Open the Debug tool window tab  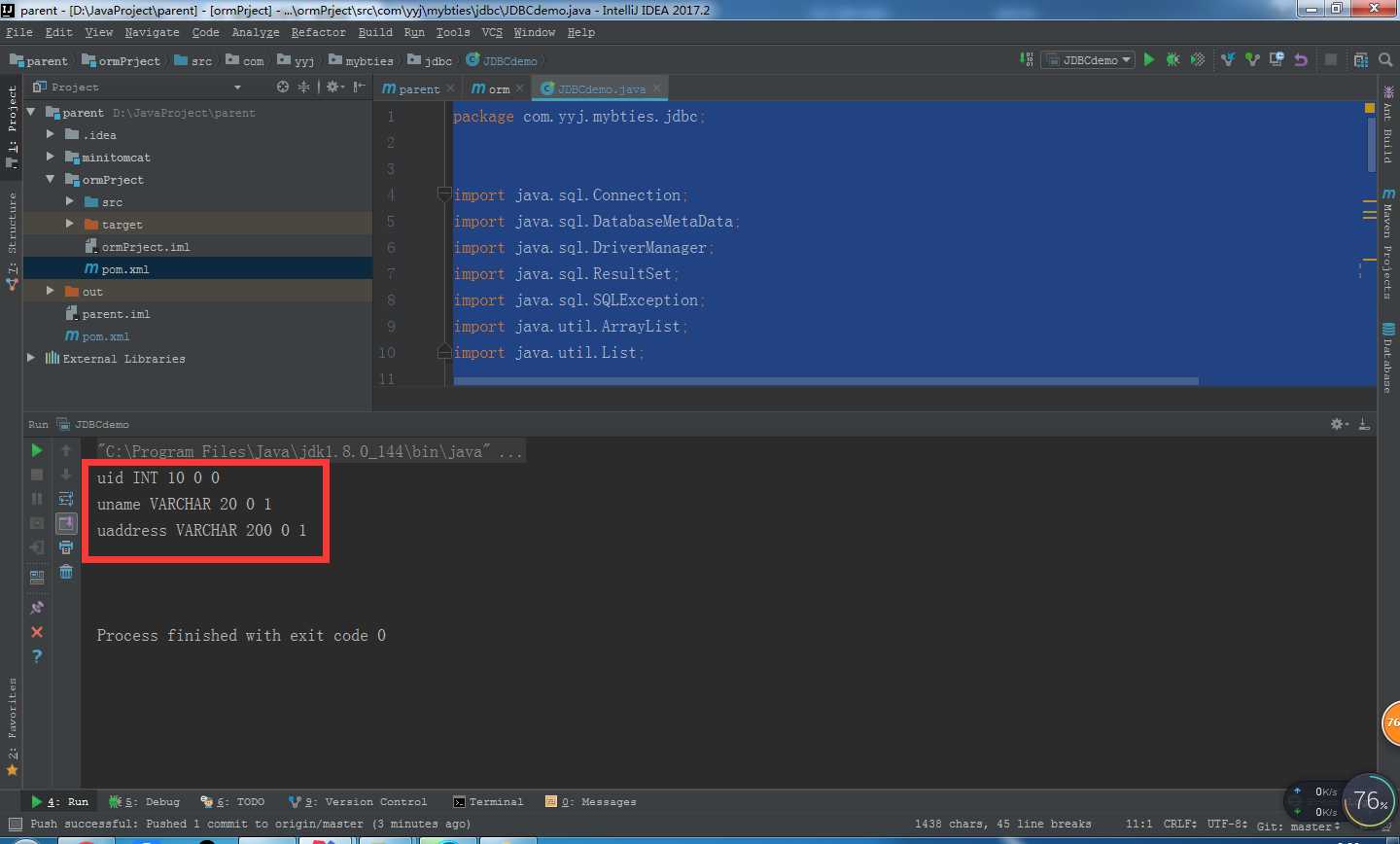pos(145,802)
